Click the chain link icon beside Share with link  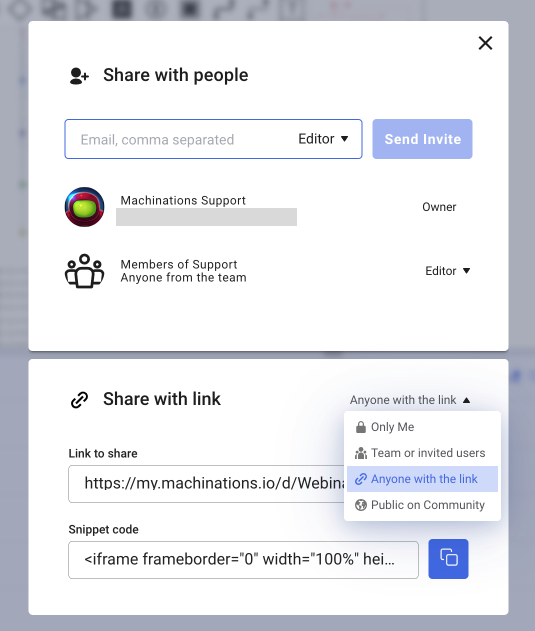click(79, 400)
